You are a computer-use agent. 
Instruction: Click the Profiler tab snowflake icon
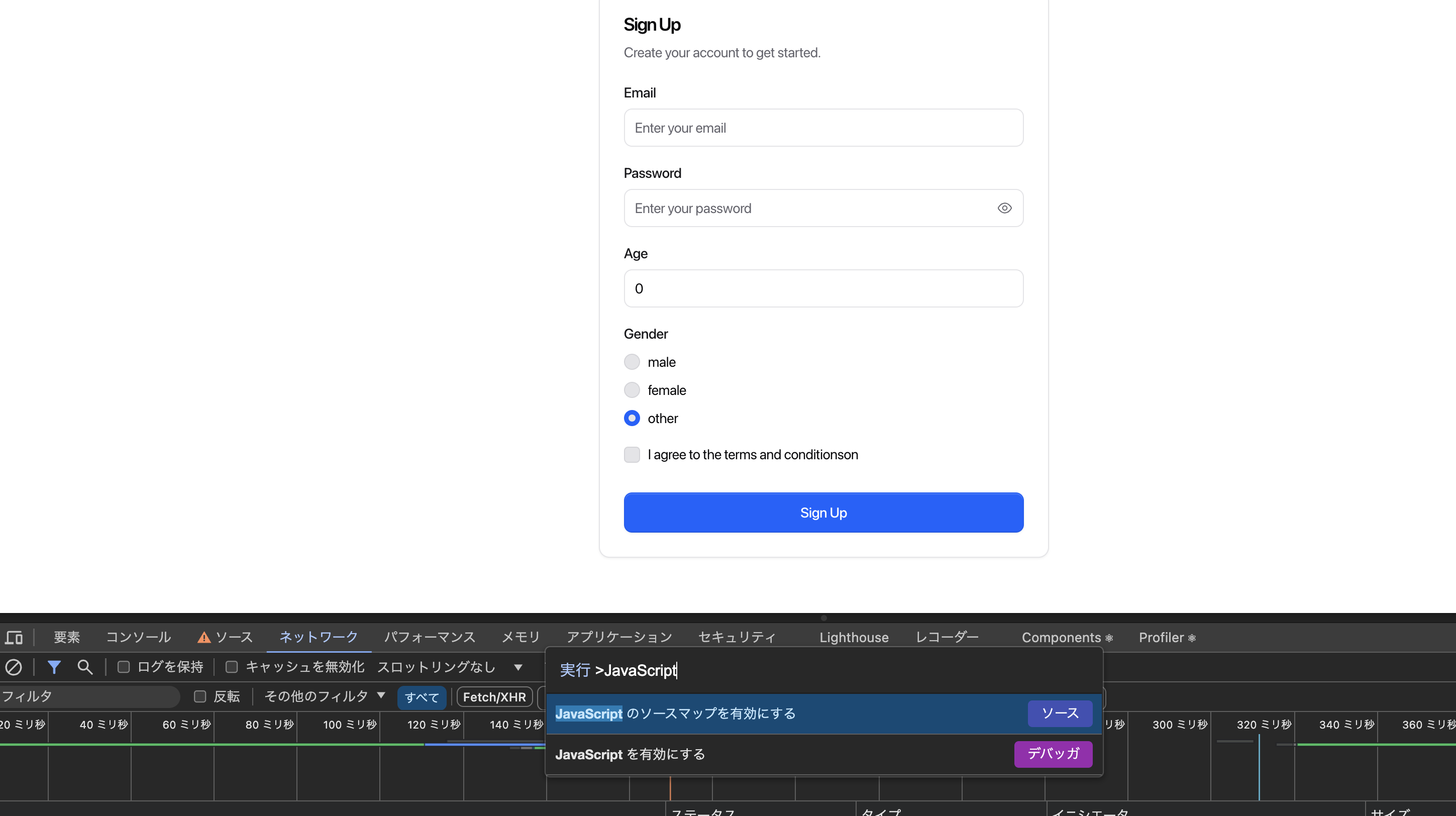coord(1193,638)
